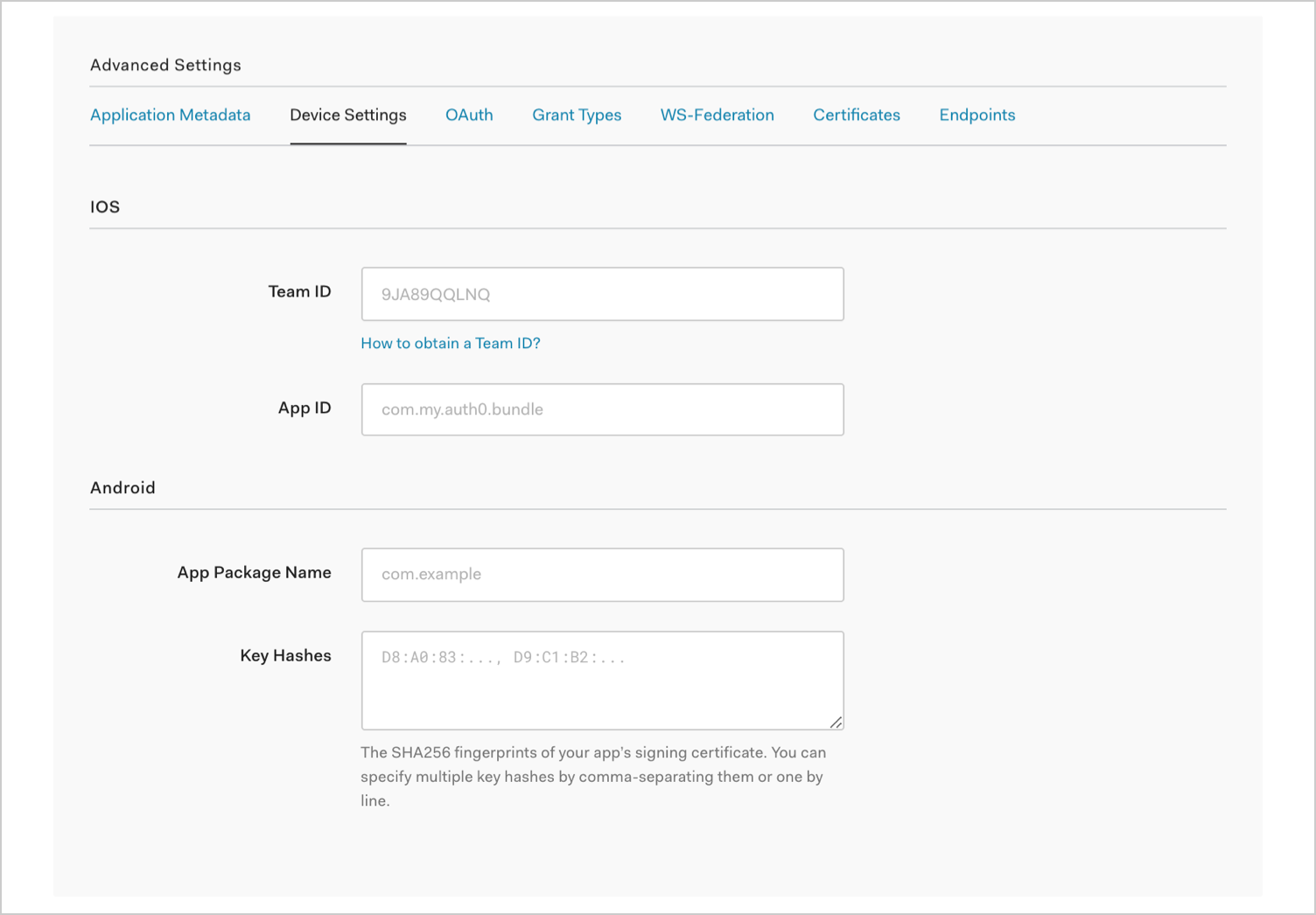Select the App ID label
The height and width of the screenshot is (915, 1316).
[x=304, y=409]
